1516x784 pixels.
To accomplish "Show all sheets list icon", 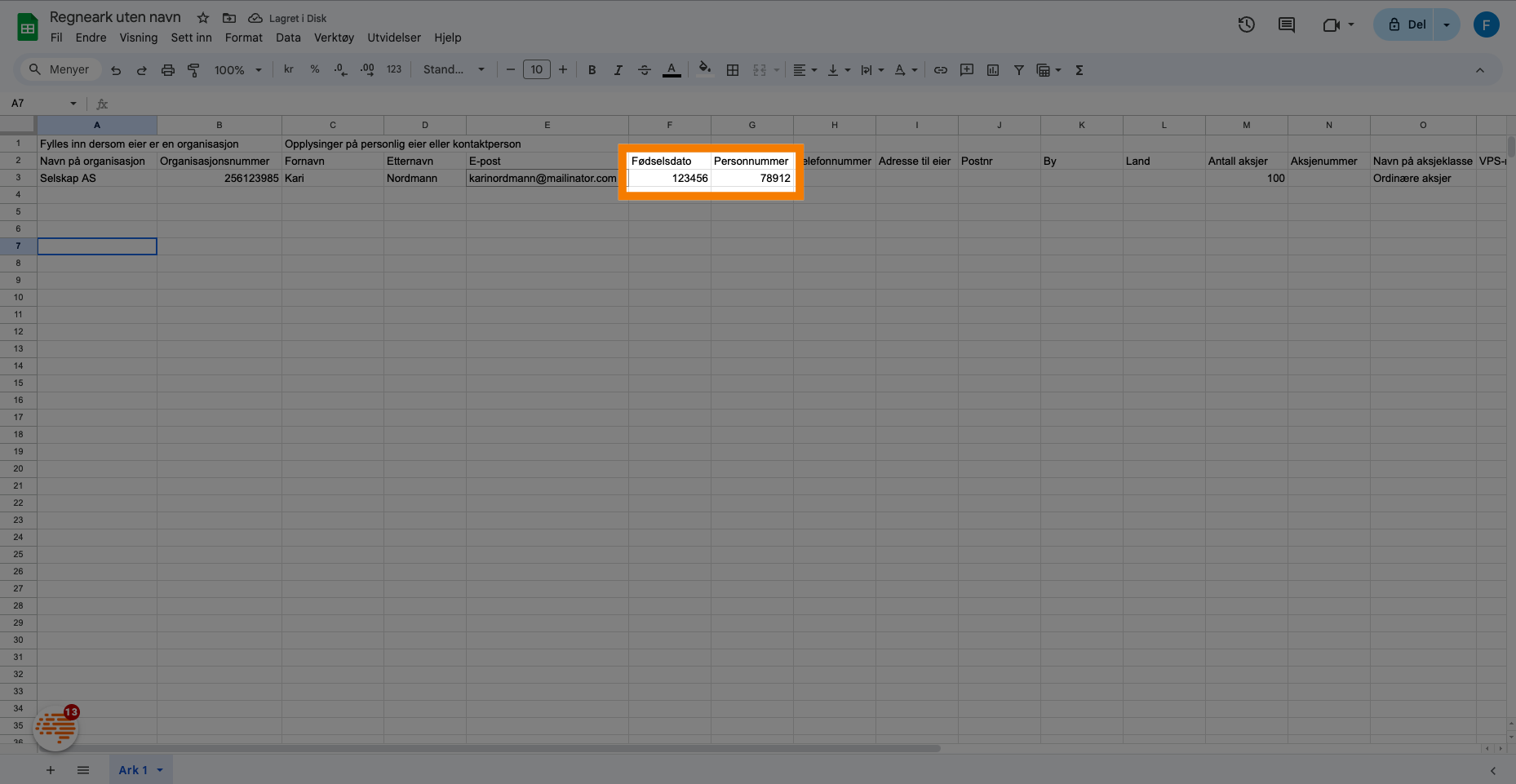I will [x=83, y=770].
